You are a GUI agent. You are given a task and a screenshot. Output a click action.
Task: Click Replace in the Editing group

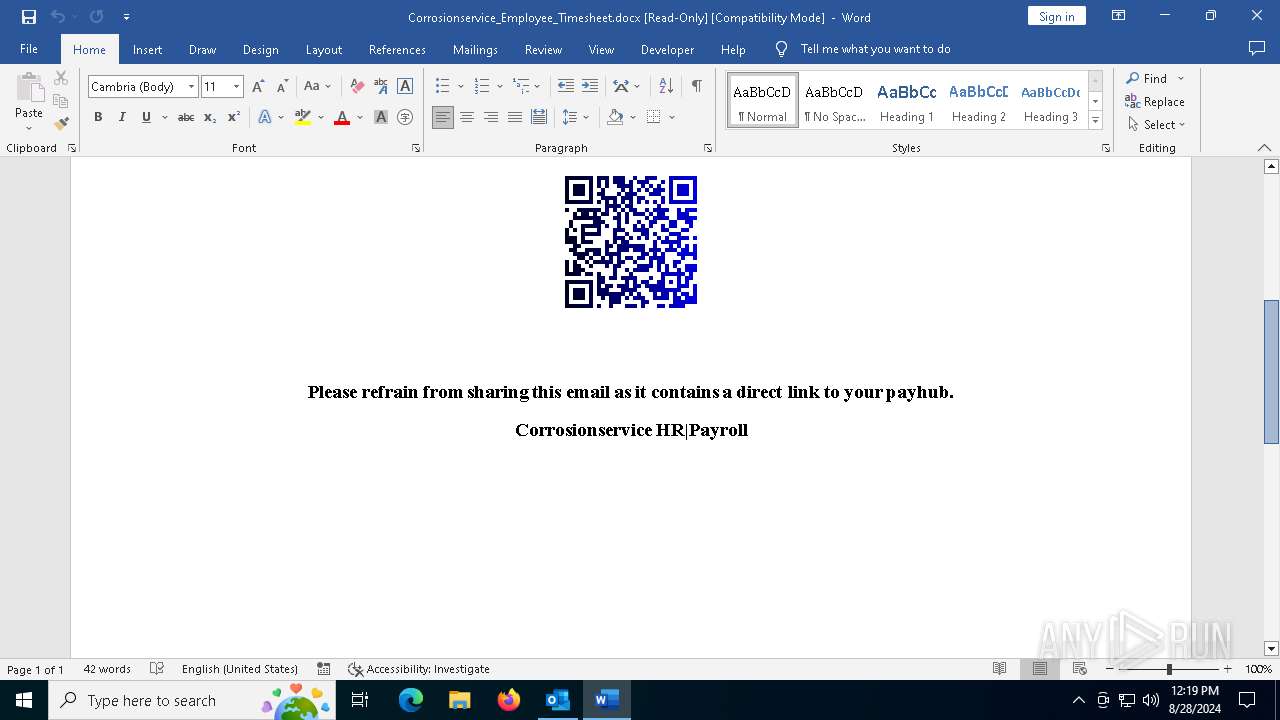point(1155,102)
